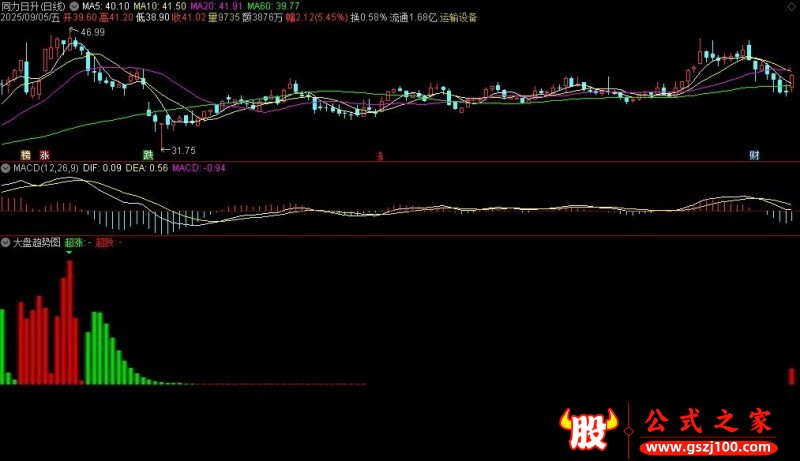This screenshot has width=800, height=461.
Task: Click the 大盘趋势图 indicator name
Action: pos(36,243)
